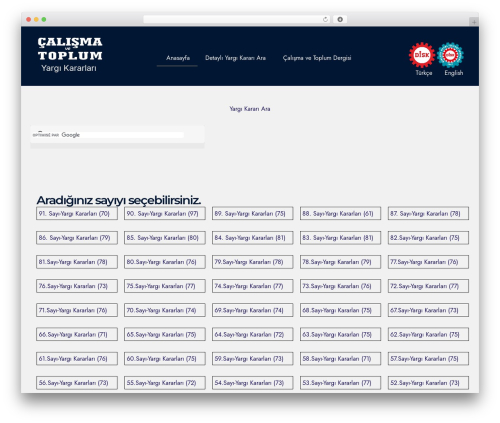
Task: Choose issue 76.Sayı-Yargı Kararları
Action: click(77, 286)
